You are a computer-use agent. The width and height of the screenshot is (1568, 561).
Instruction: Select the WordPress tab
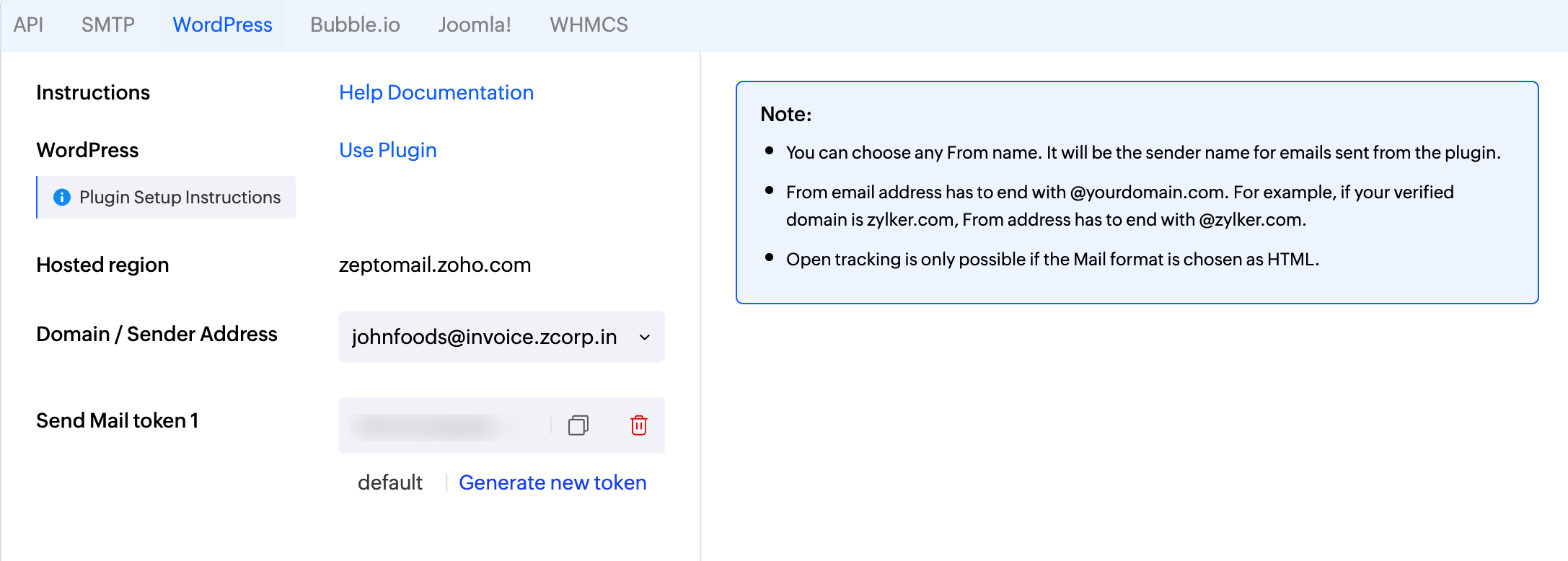(222, 25)
